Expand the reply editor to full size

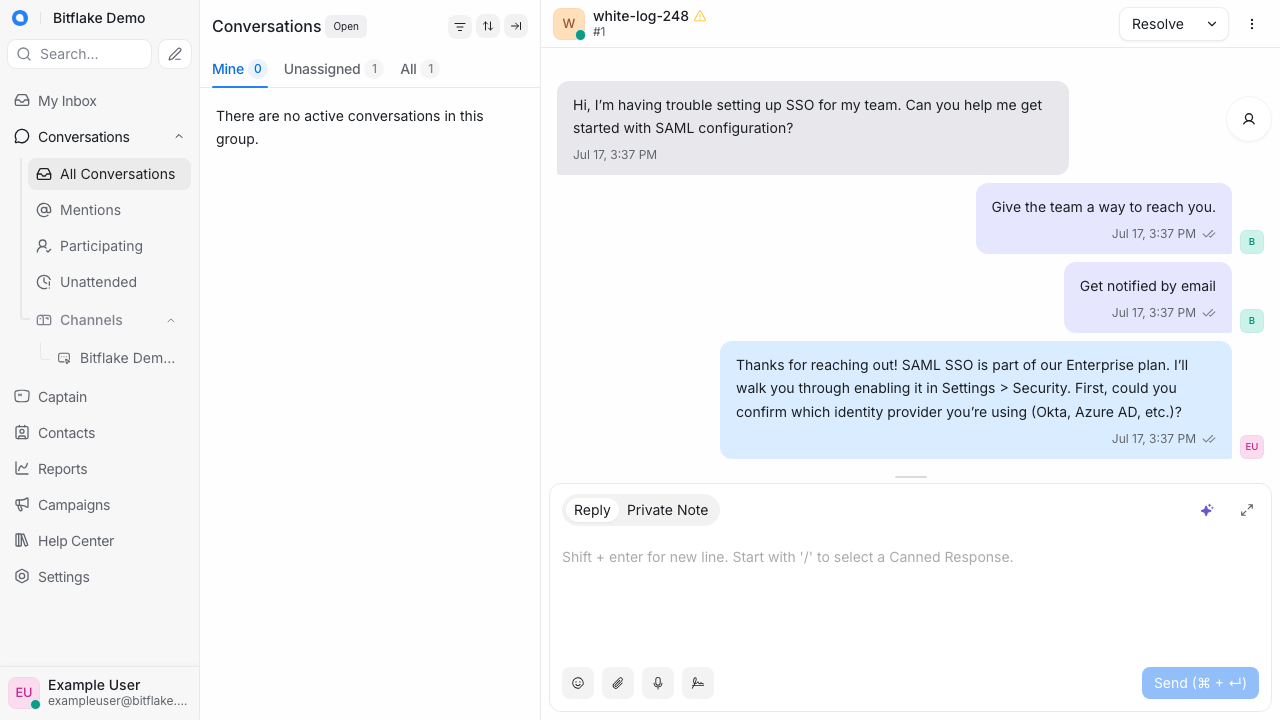pyautogui.click(x=1247, y=510)
